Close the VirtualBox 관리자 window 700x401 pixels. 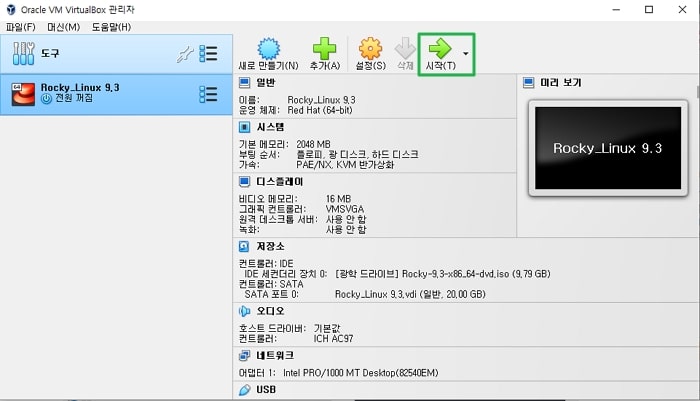[x=682, y=9]
